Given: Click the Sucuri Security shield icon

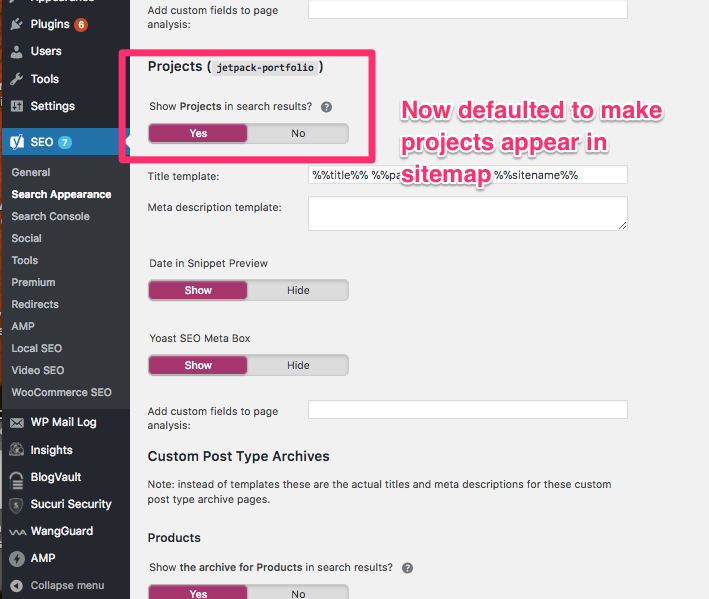Looking at the screenshot, I should 17,505.
